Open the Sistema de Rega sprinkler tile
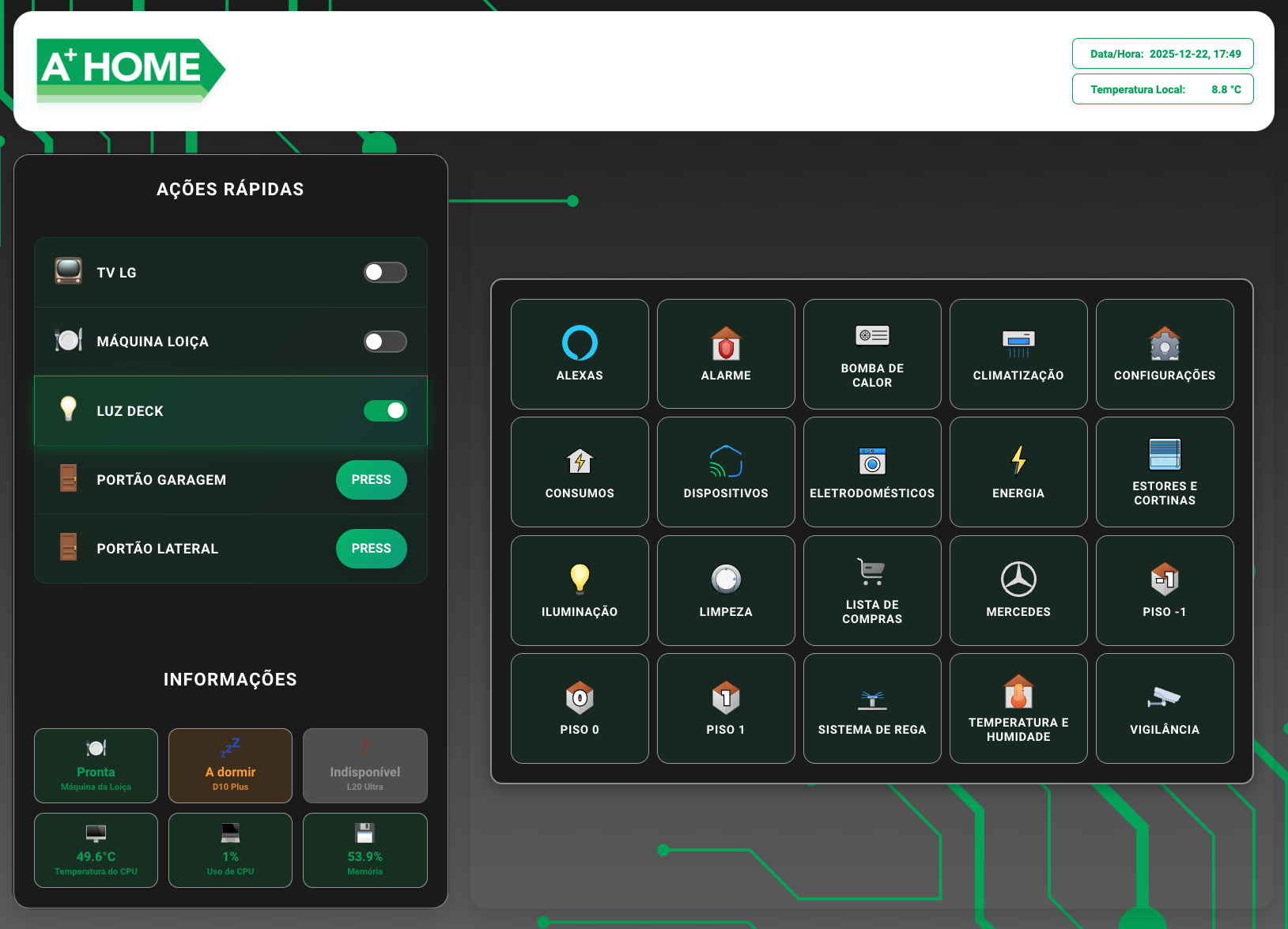Screen dimensions: 1288x929 (872, 708)
